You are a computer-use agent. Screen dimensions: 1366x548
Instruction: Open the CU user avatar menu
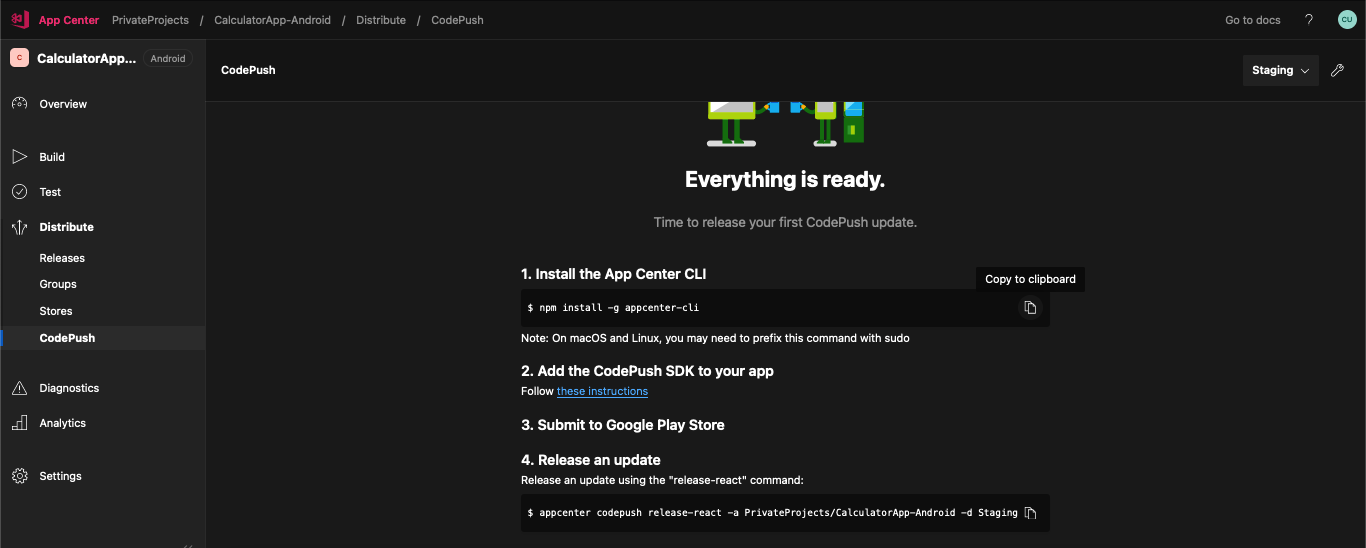(1347, 20)
